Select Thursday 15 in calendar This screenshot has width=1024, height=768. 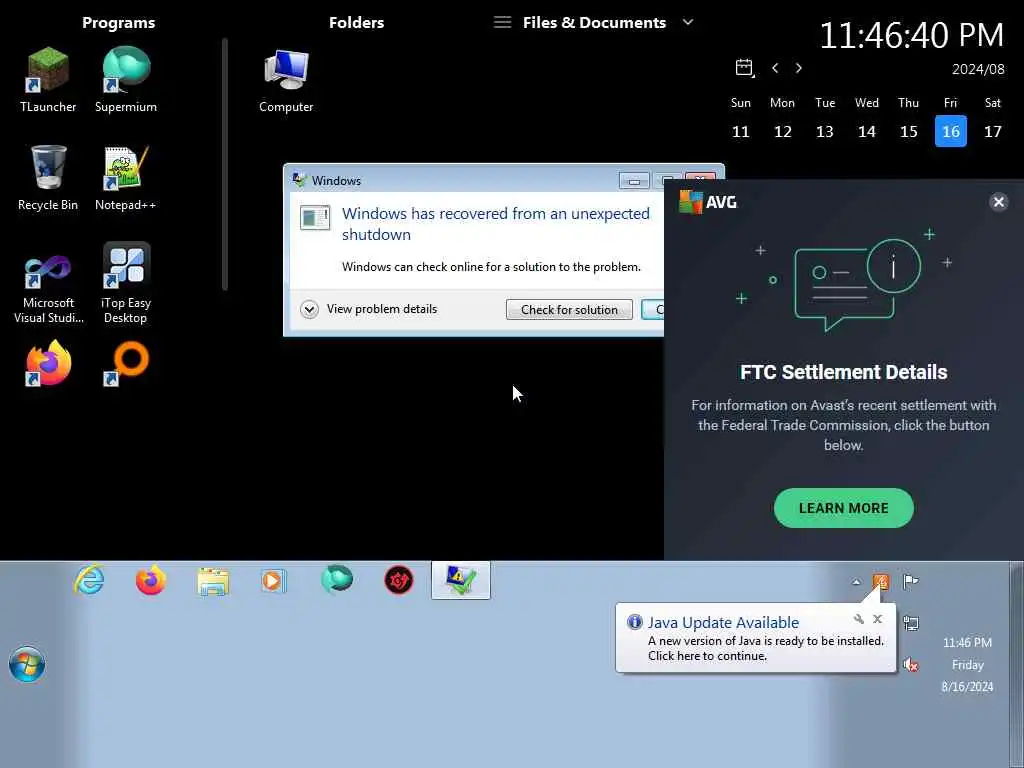[x=908, y=131]
